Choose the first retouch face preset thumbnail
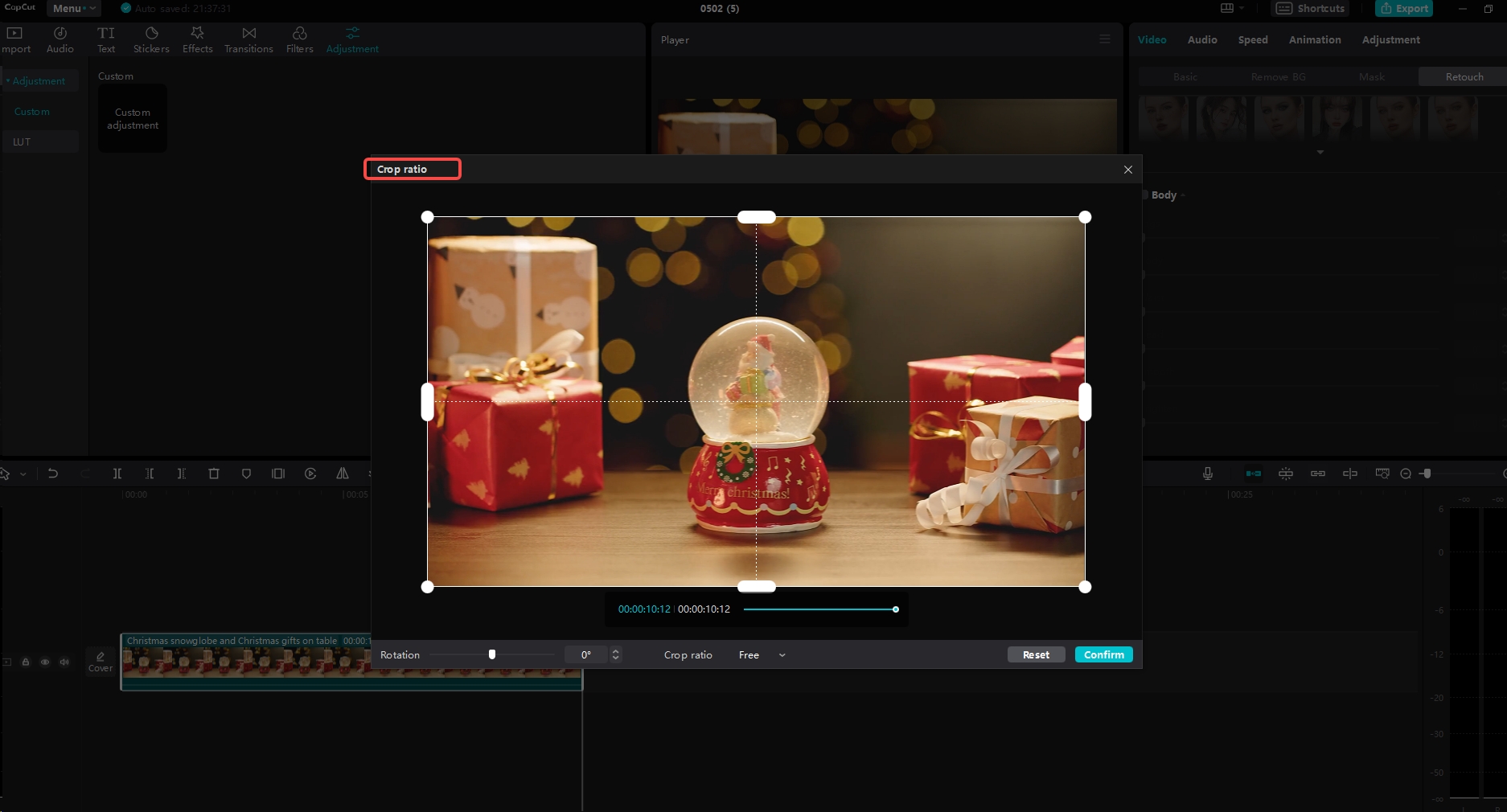Viewport: 1507px width, 812px height. 1164,118
